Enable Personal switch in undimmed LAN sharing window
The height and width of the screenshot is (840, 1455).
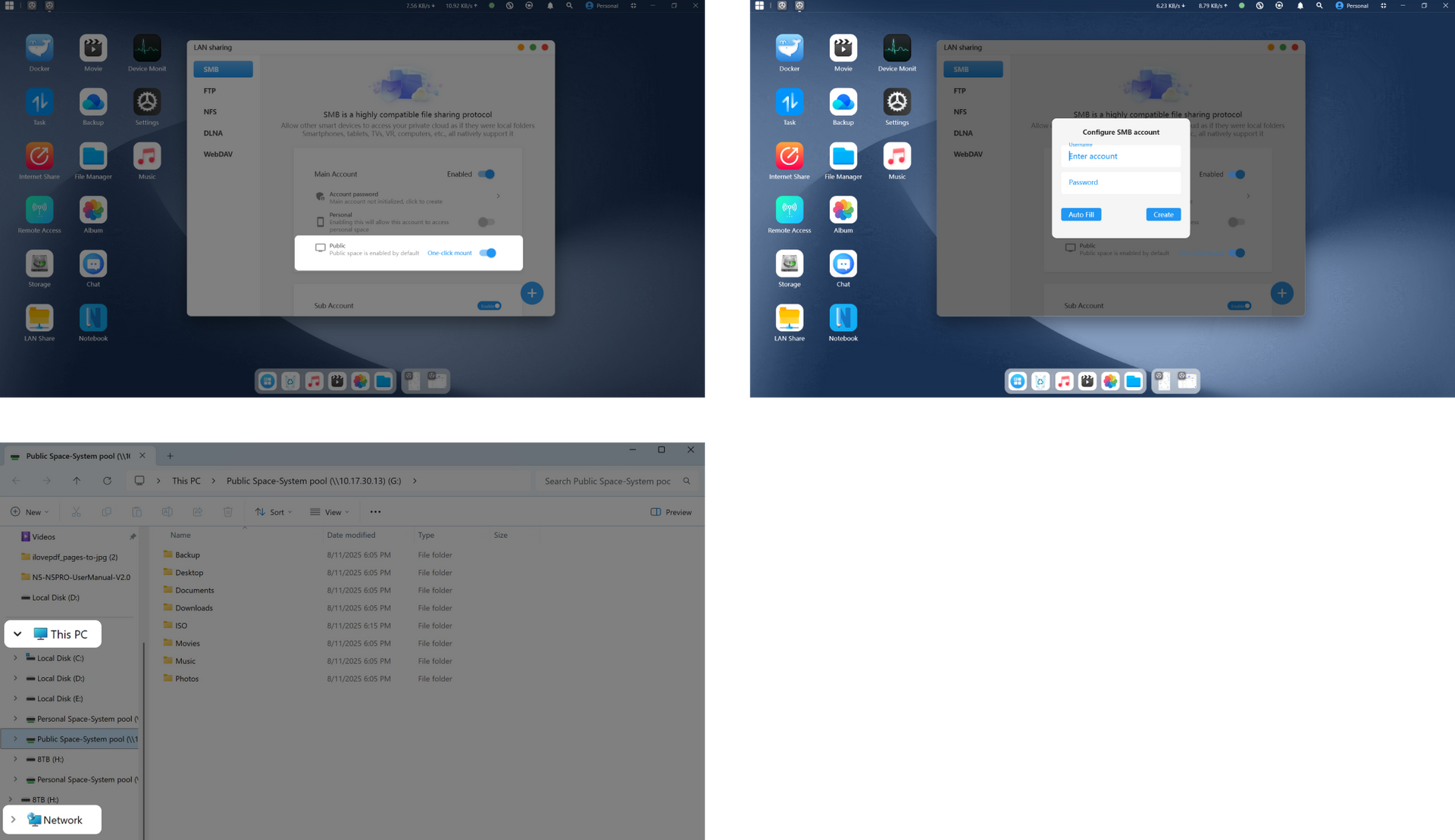[x=486, y=222]
